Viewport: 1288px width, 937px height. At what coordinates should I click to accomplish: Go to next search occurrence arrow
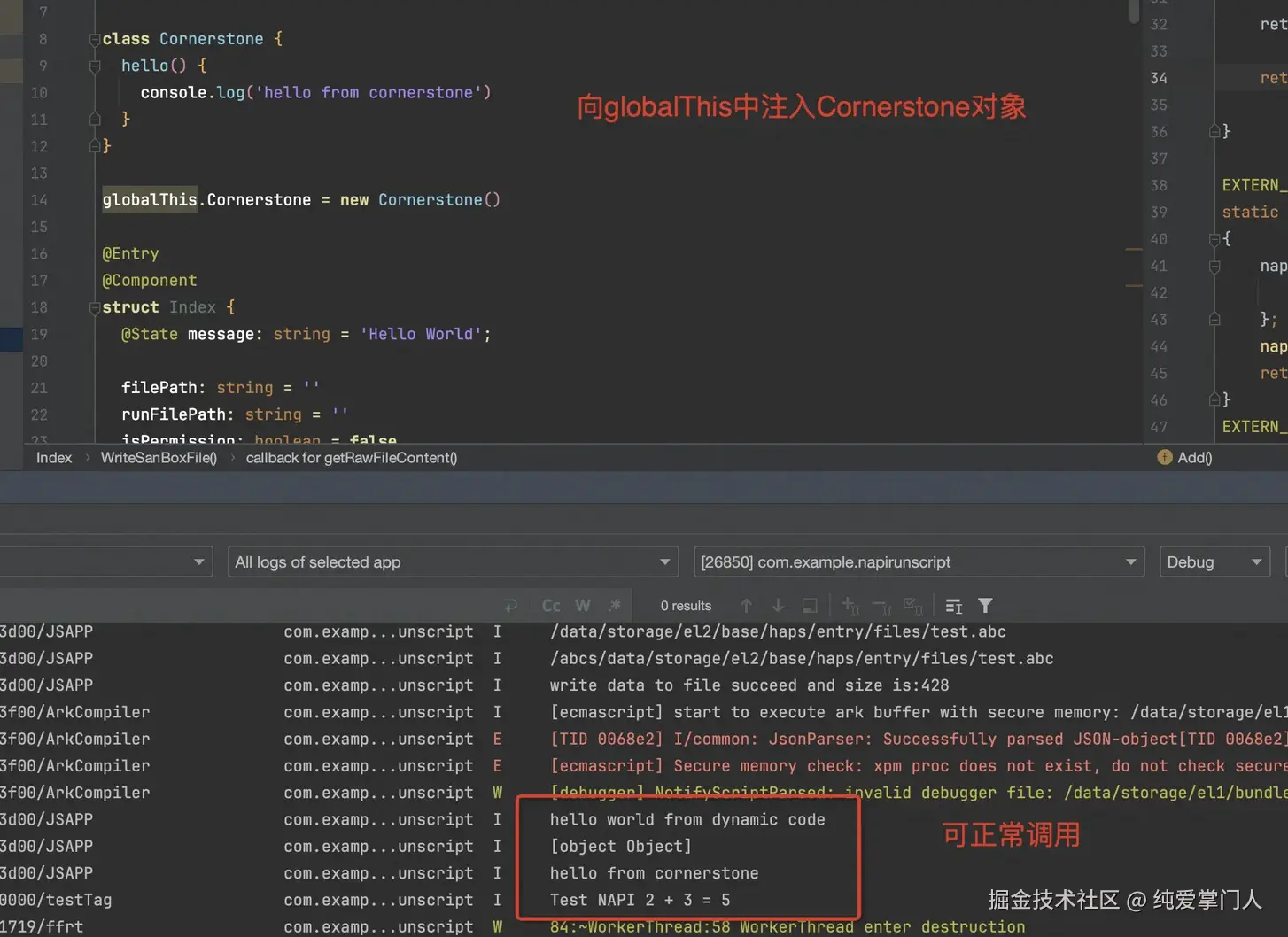[778, 606]
